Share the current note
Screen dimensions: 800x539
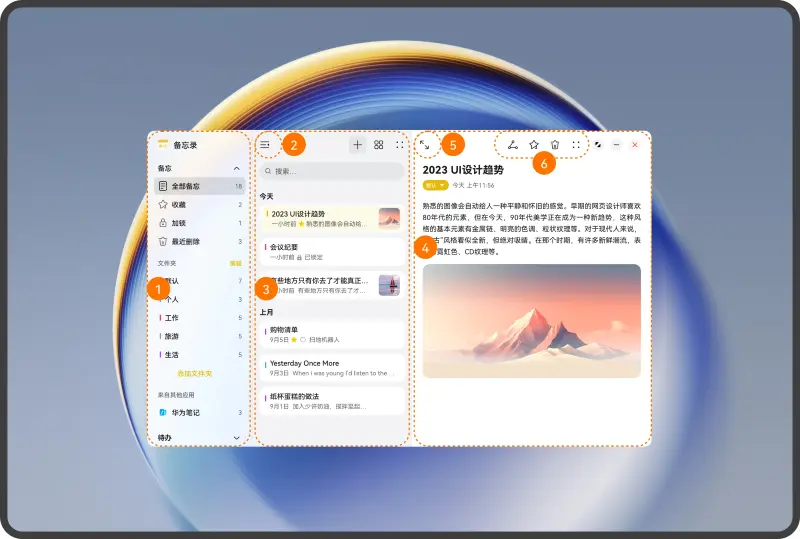pyautogui.click(x=513, y=145)
